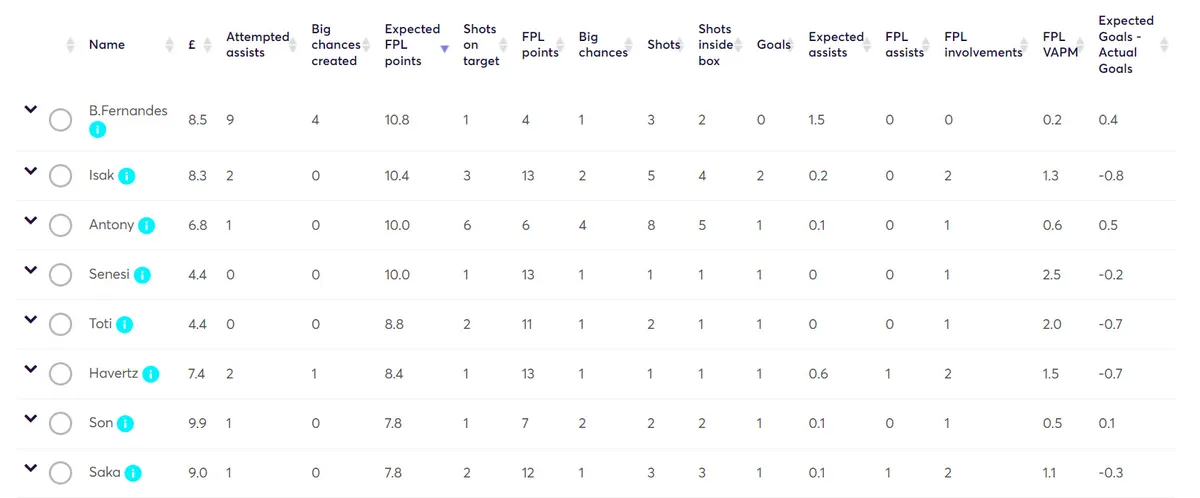Open info icon next to Isak
The width and height of the screenshot is (1200, 498).
(x=126, y=176)
